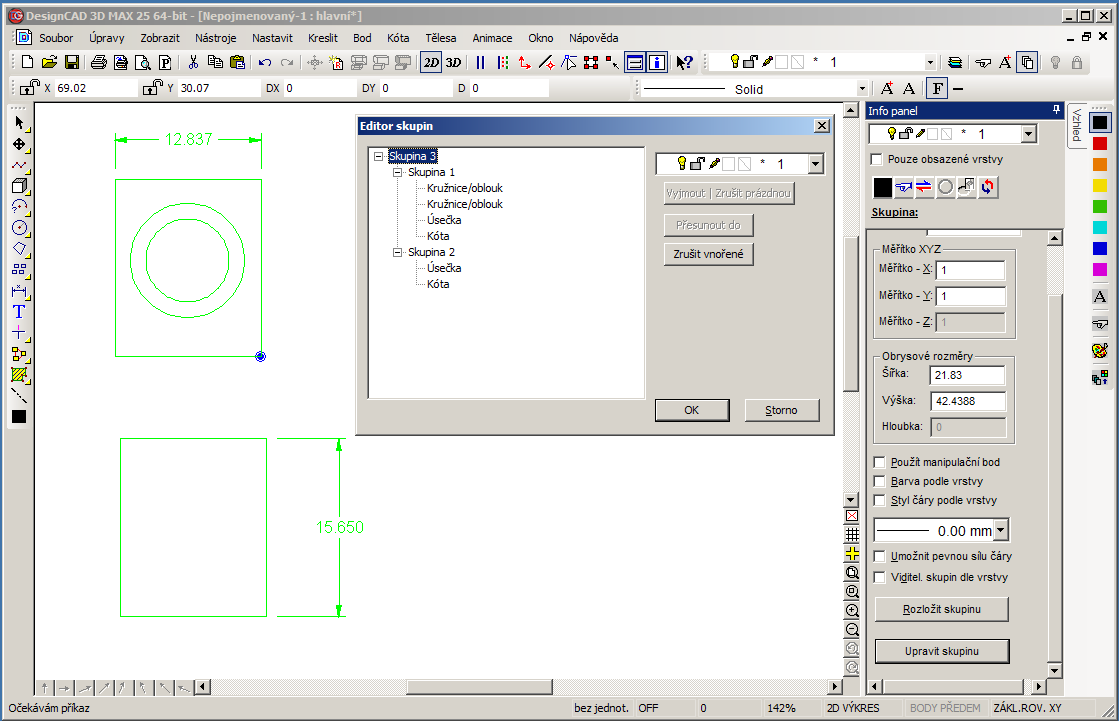Choose the move tool in the left toolbox
The width and height of the screenshot is (1119, 721).
click(x=19, y=144)
